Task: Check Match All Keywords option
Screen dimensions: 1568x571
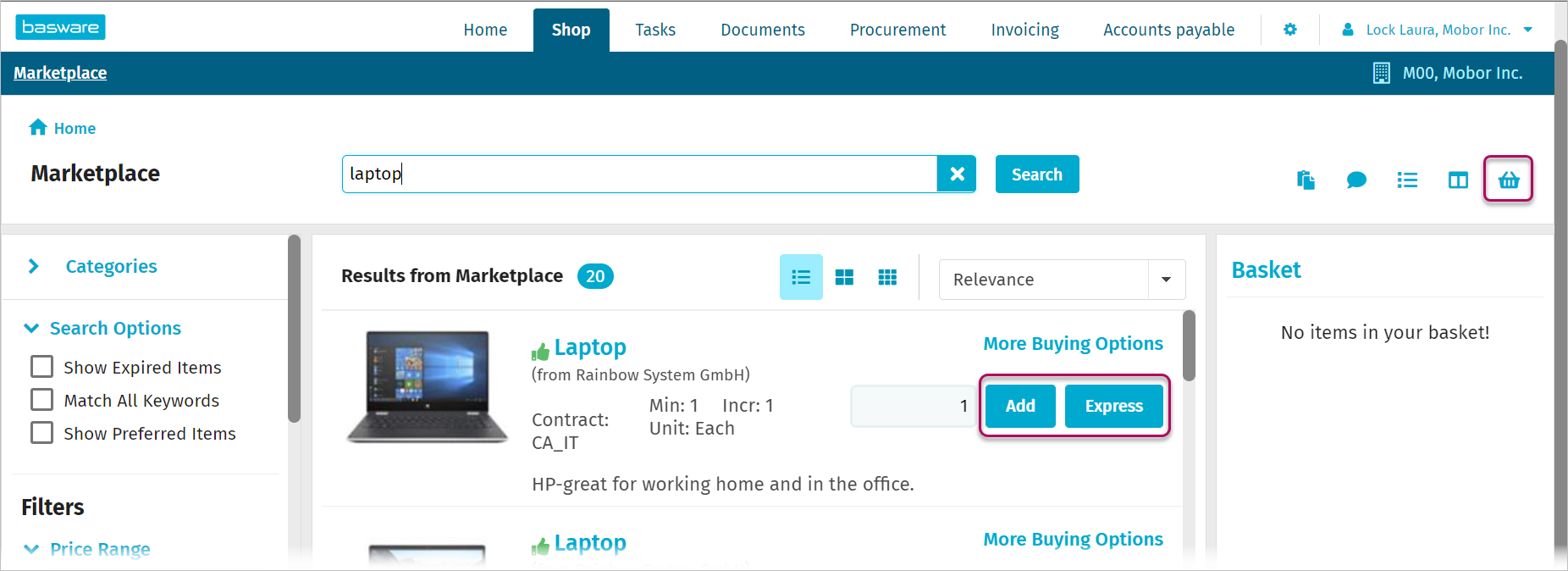Action: coord(41,400)
